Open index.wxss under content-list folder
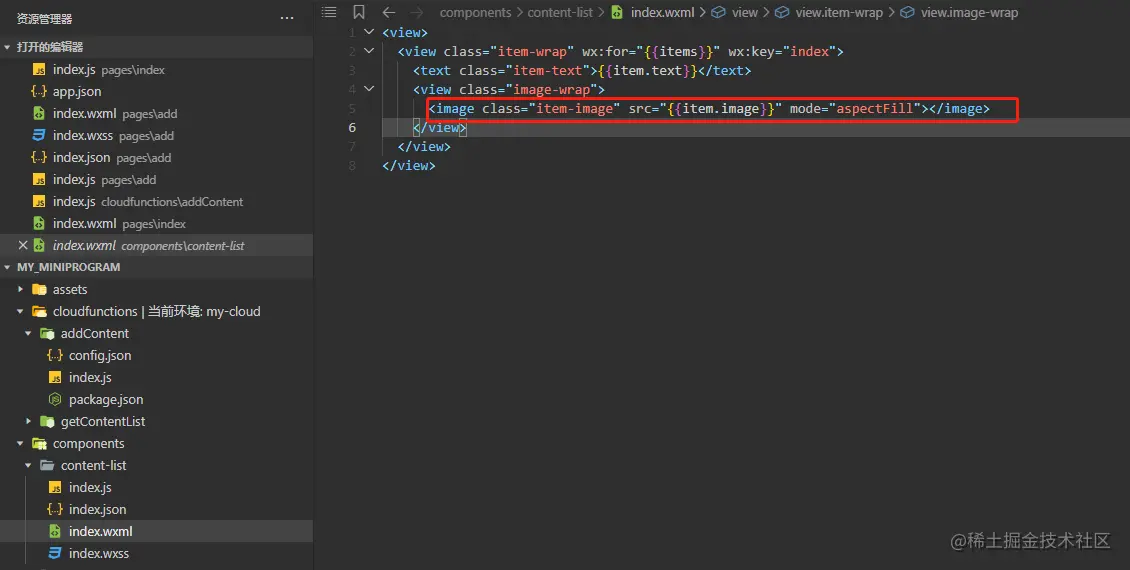 tap(156, 553)
